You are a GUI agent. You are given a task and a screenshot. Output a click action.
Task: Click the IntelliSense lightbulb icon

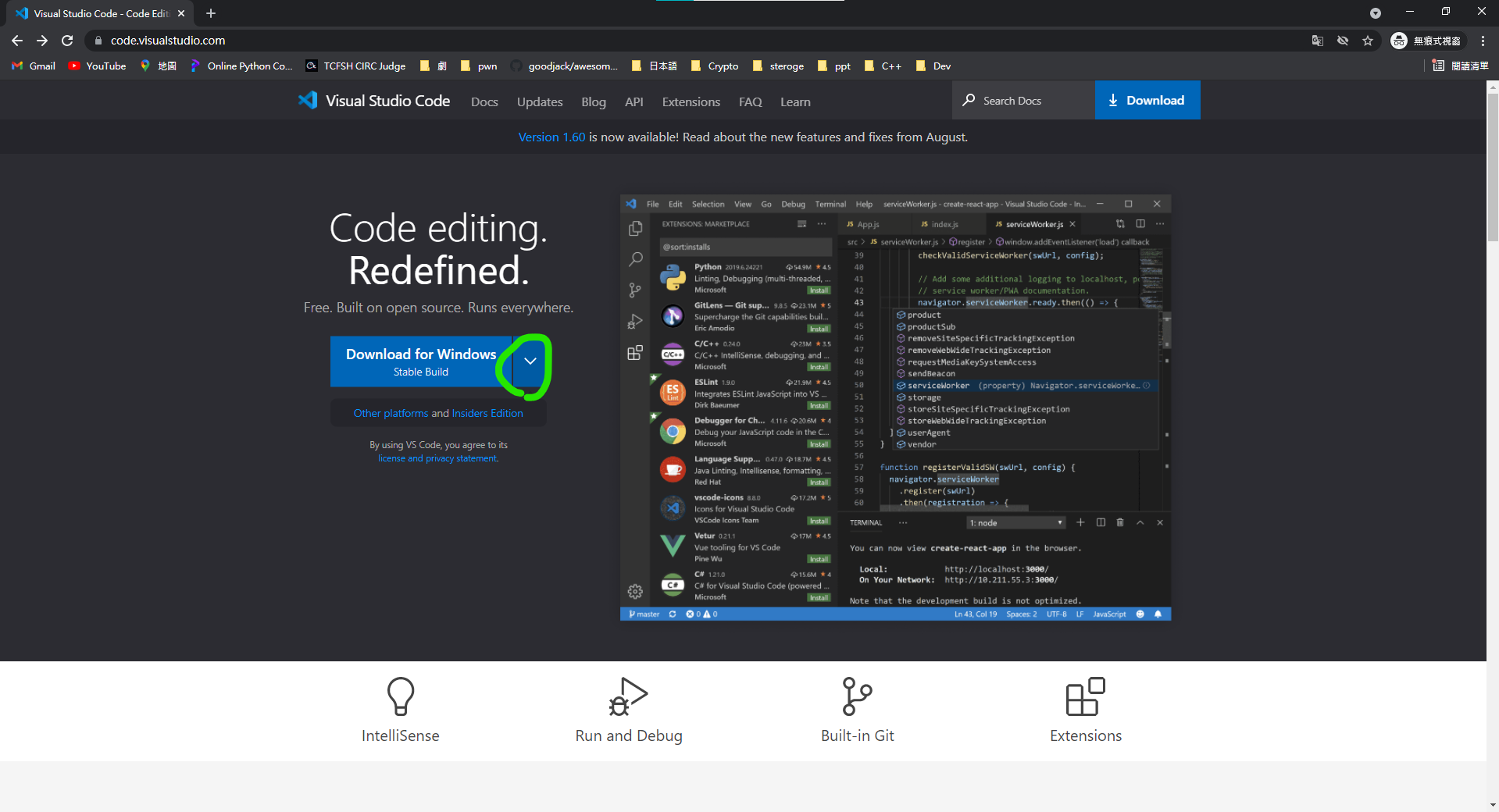tap(401, 696)
